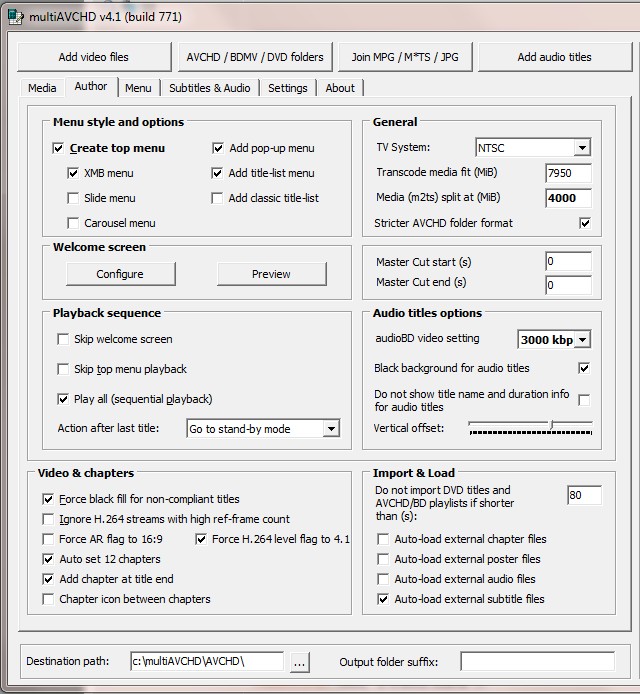
Task: Open AVCHD / BDMV / DVD folders
Action: pyautogui.click(x=255, y=57)
